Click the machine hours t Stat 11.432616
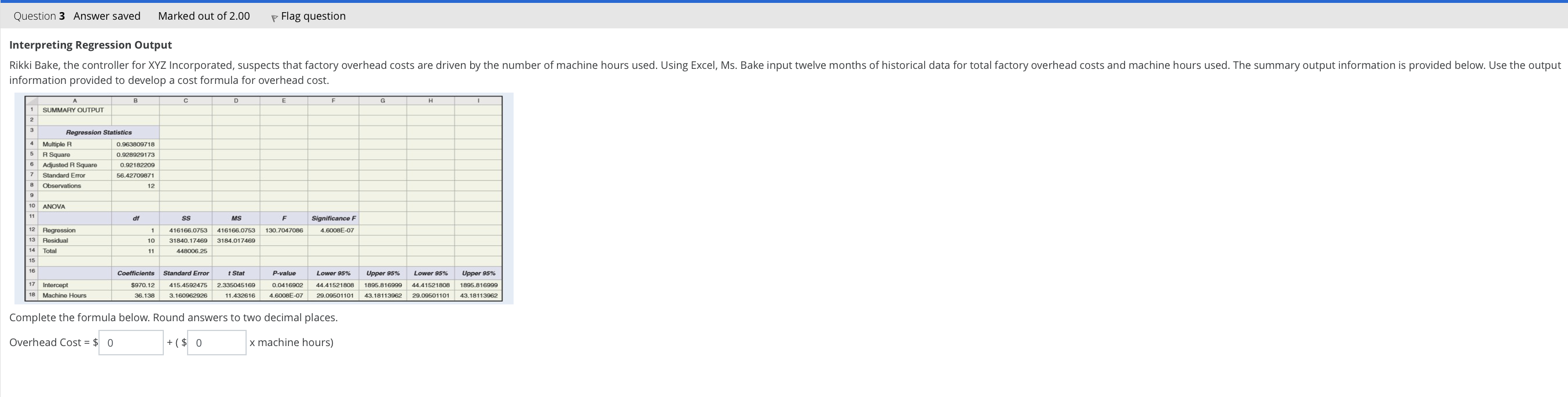This screenshot has height=397, width=1568. point(240,296)
